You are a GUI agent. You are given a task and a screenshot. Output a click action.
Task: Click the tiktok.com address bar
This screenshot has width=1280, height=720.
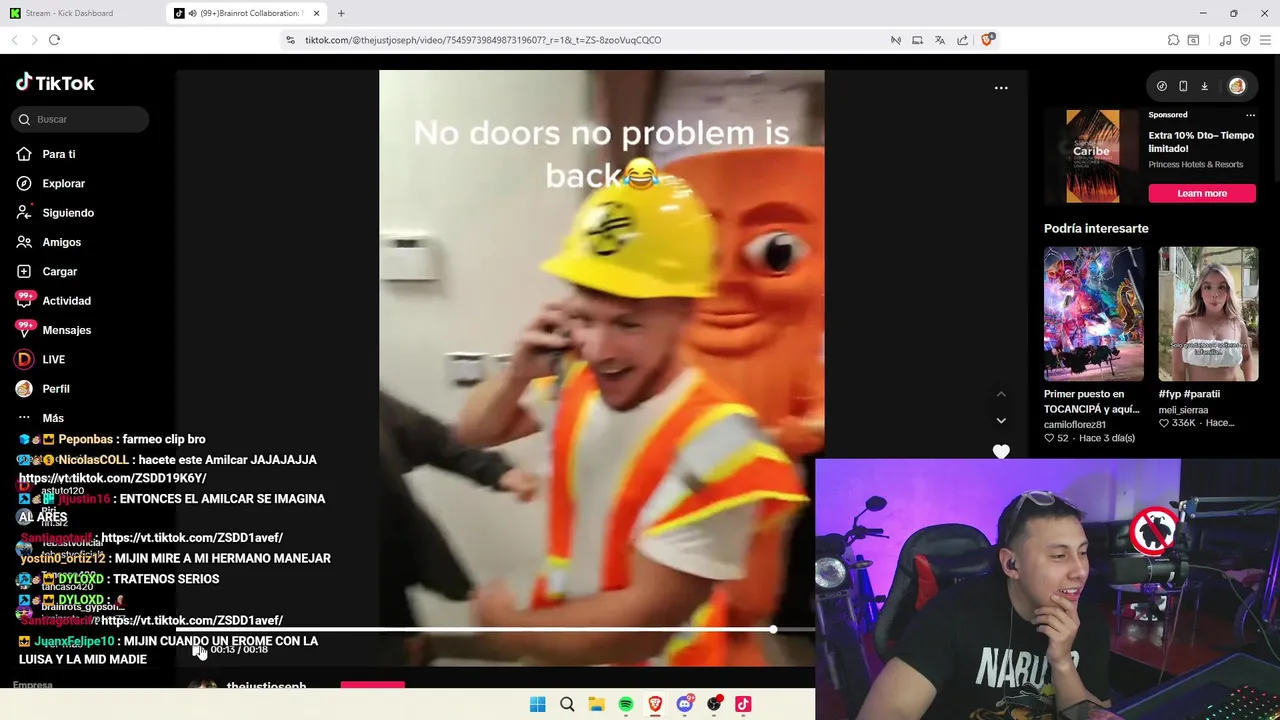pos(483,40)
